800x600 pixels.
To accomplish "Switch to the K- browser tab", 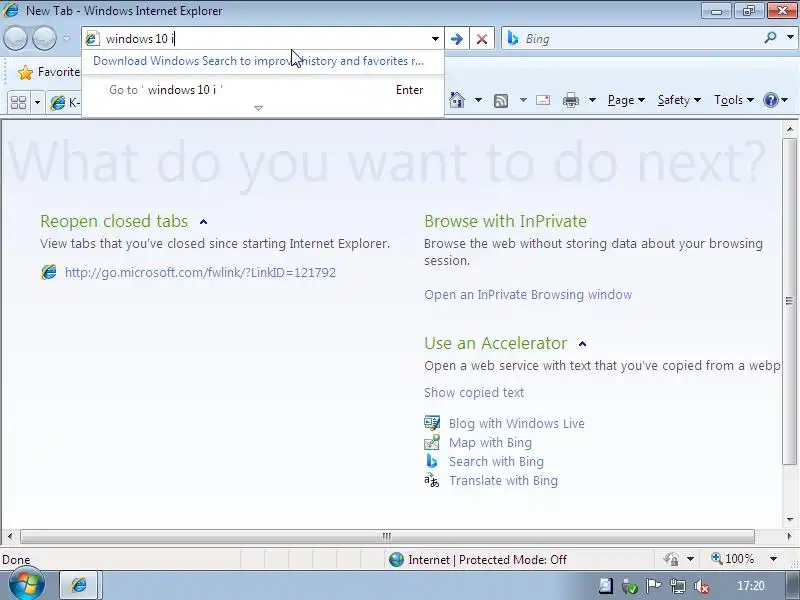I will click(x=65, y=103).
